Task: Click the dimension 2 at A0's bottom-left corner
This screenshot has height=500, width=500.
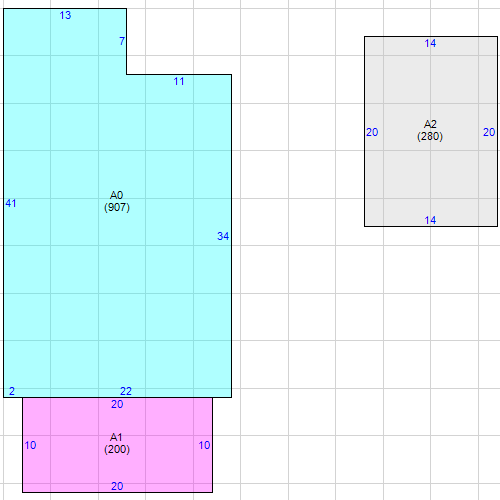Action: pyautogui.click(x=12, y=391)
